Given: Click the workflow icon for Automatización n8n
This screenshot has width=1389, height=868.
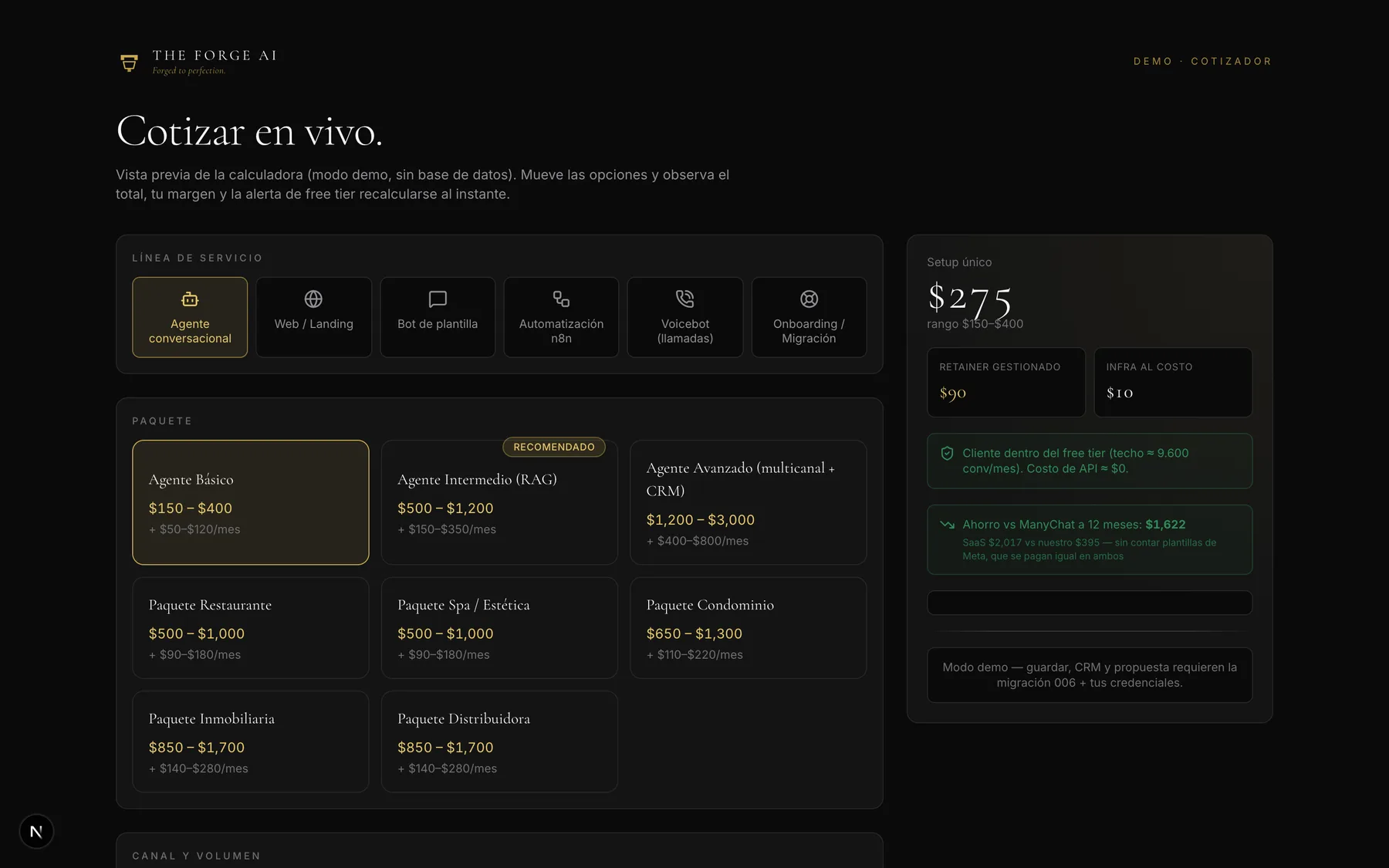Looking at the screenshot, I should coord(561,299).
